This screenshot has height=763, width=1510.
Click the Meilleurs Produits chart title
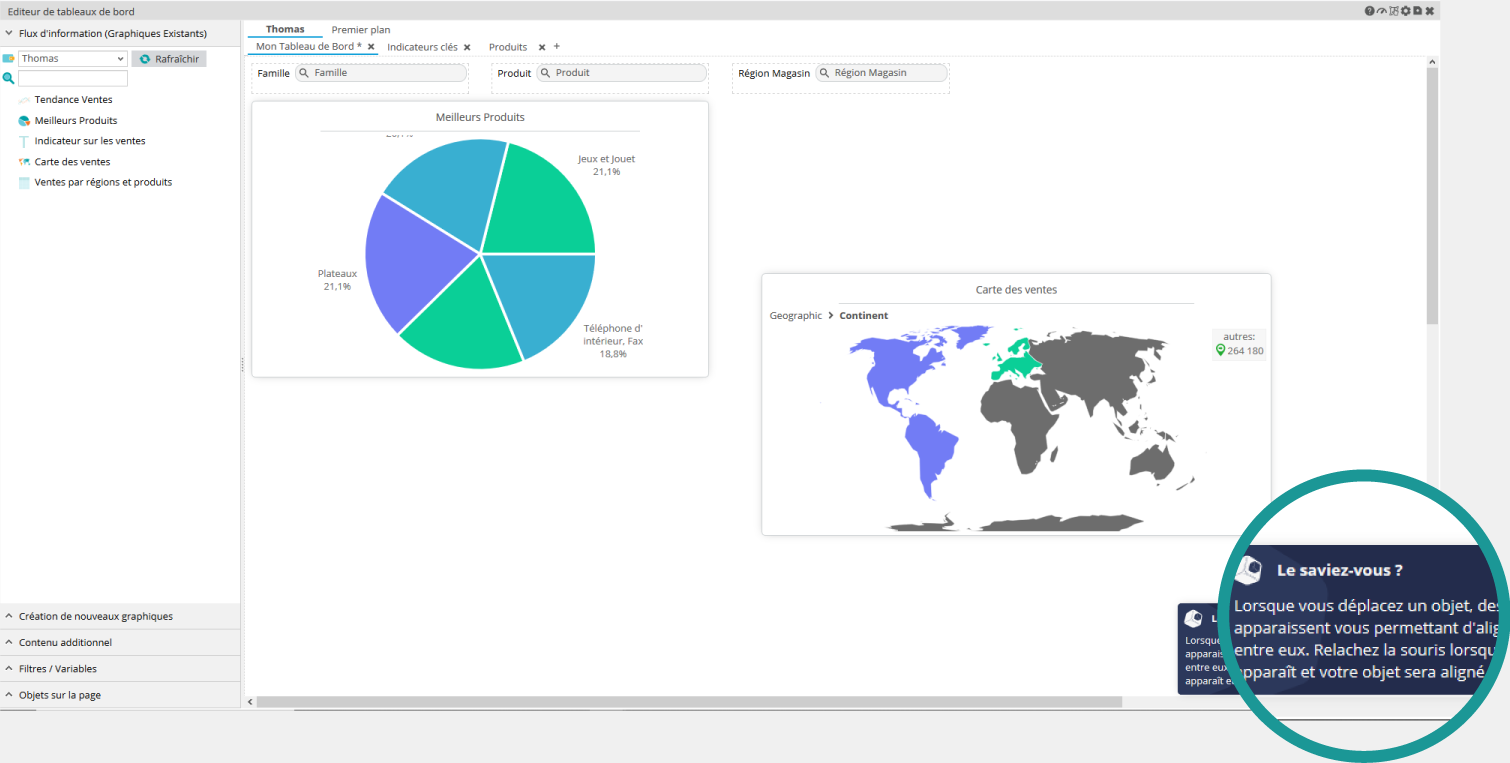[x=480, y=117]
